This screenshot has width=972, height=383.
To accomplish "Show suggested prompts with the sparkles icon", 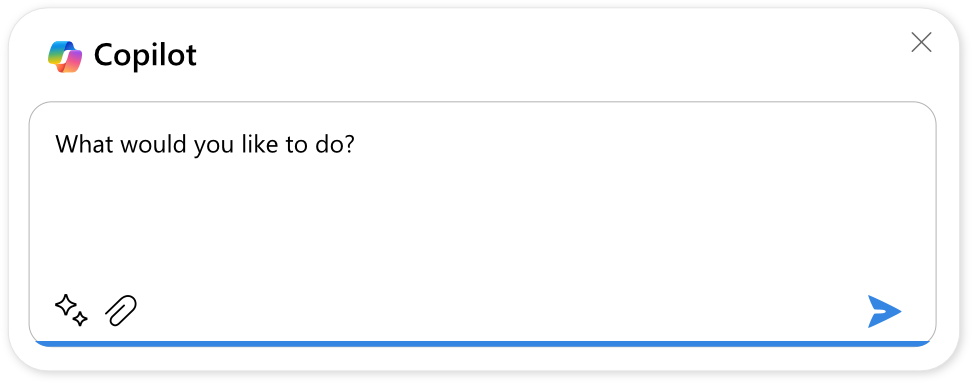I will coord(71,310).
